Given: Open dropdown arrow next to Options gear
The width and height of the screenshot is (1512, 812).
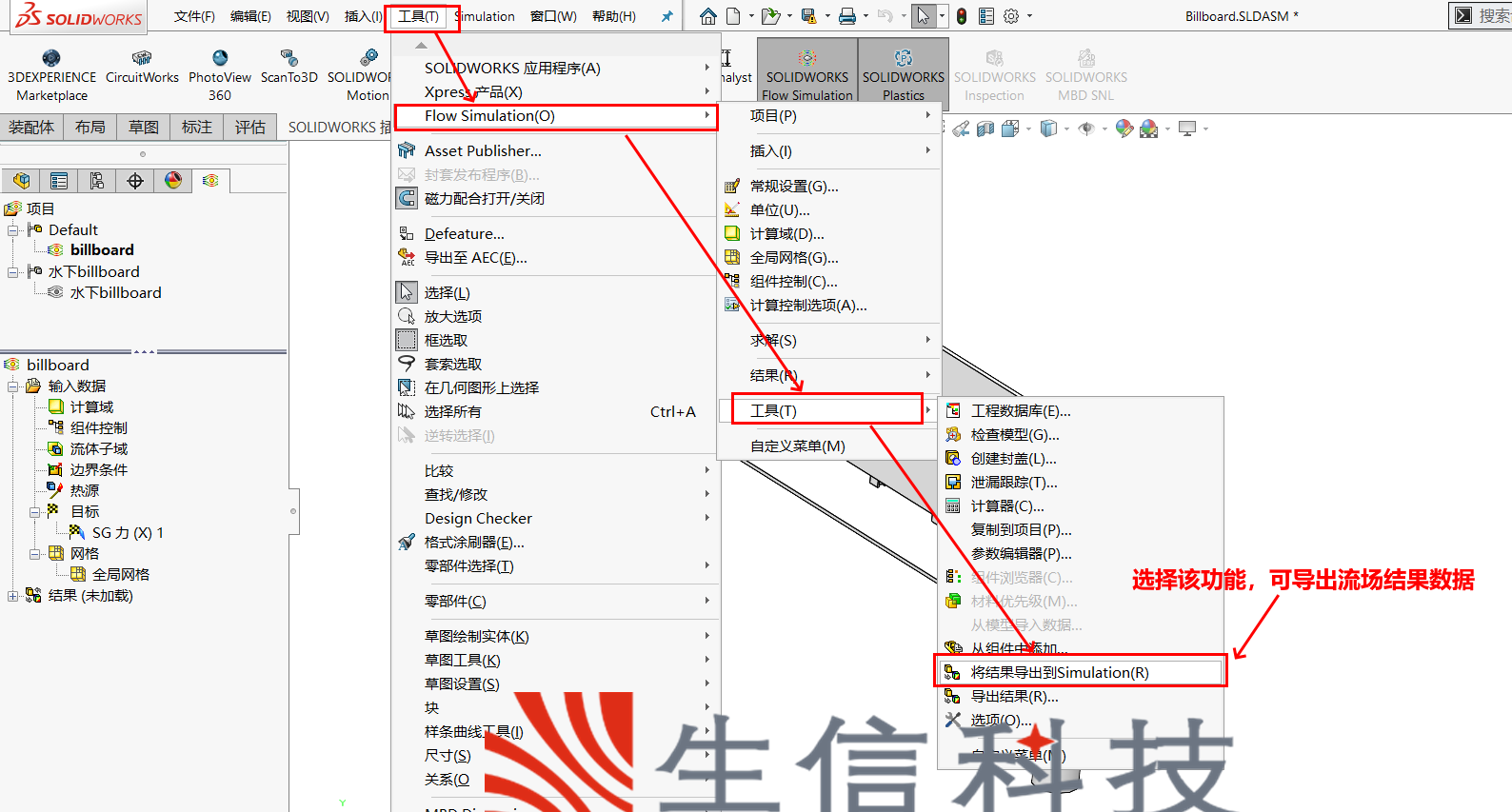Looking at the screenshot, I should (x=1029, y=16).
